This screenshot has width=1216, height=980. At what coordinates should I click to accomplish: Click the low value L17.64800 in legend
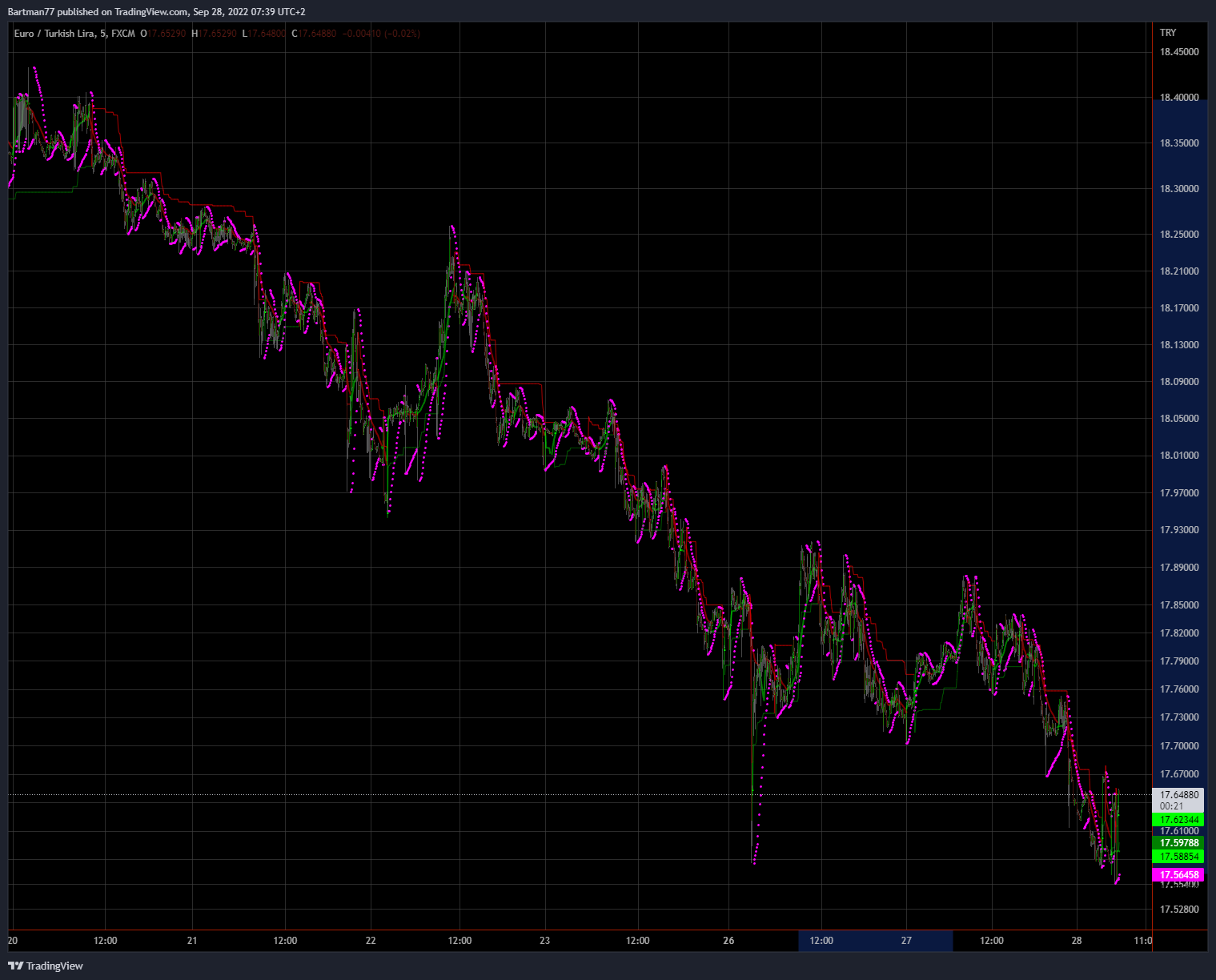[265, 34]
